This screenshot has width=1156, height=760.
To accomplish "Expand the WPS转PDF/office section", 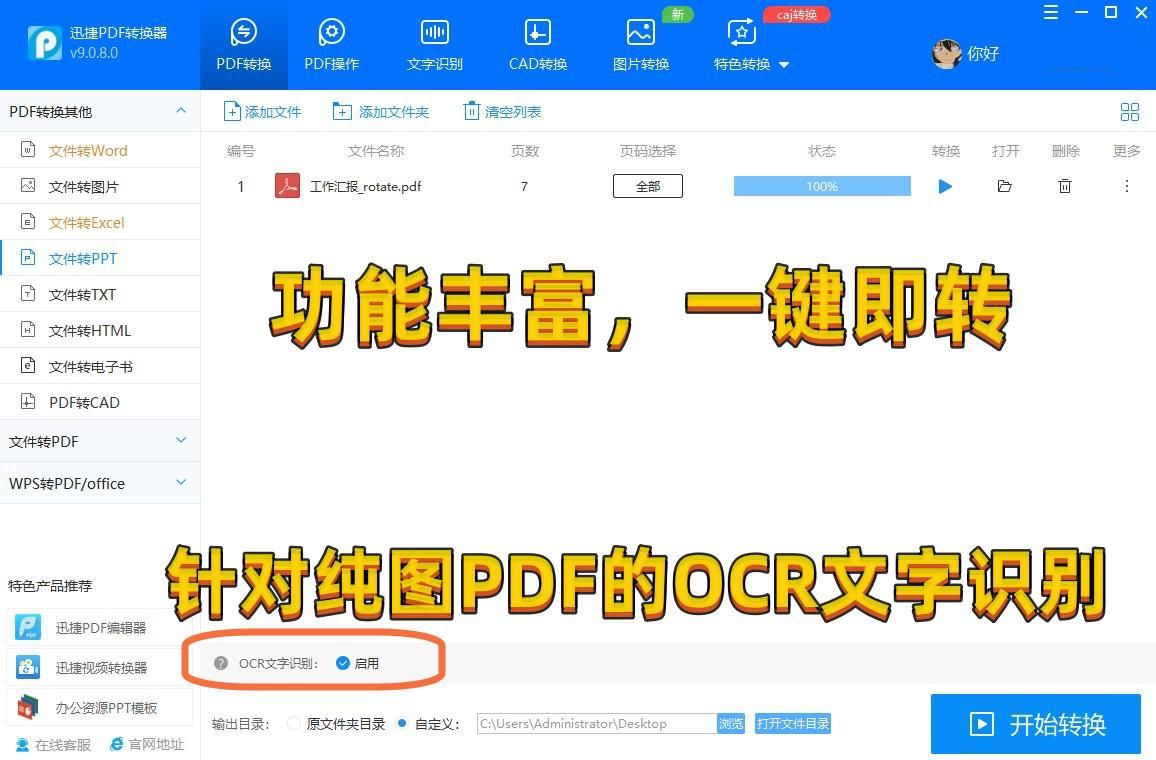I will point(100,484).
